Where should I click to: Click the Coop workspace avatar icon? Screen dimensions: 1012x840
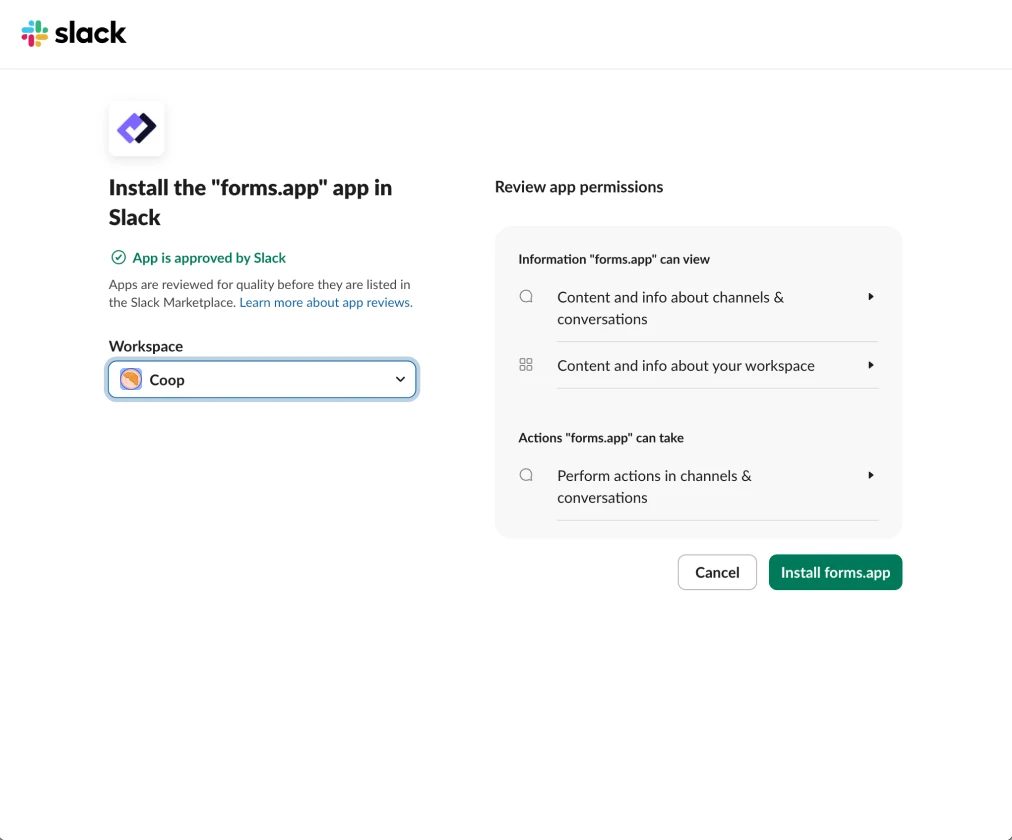click(x=130, y=380)
